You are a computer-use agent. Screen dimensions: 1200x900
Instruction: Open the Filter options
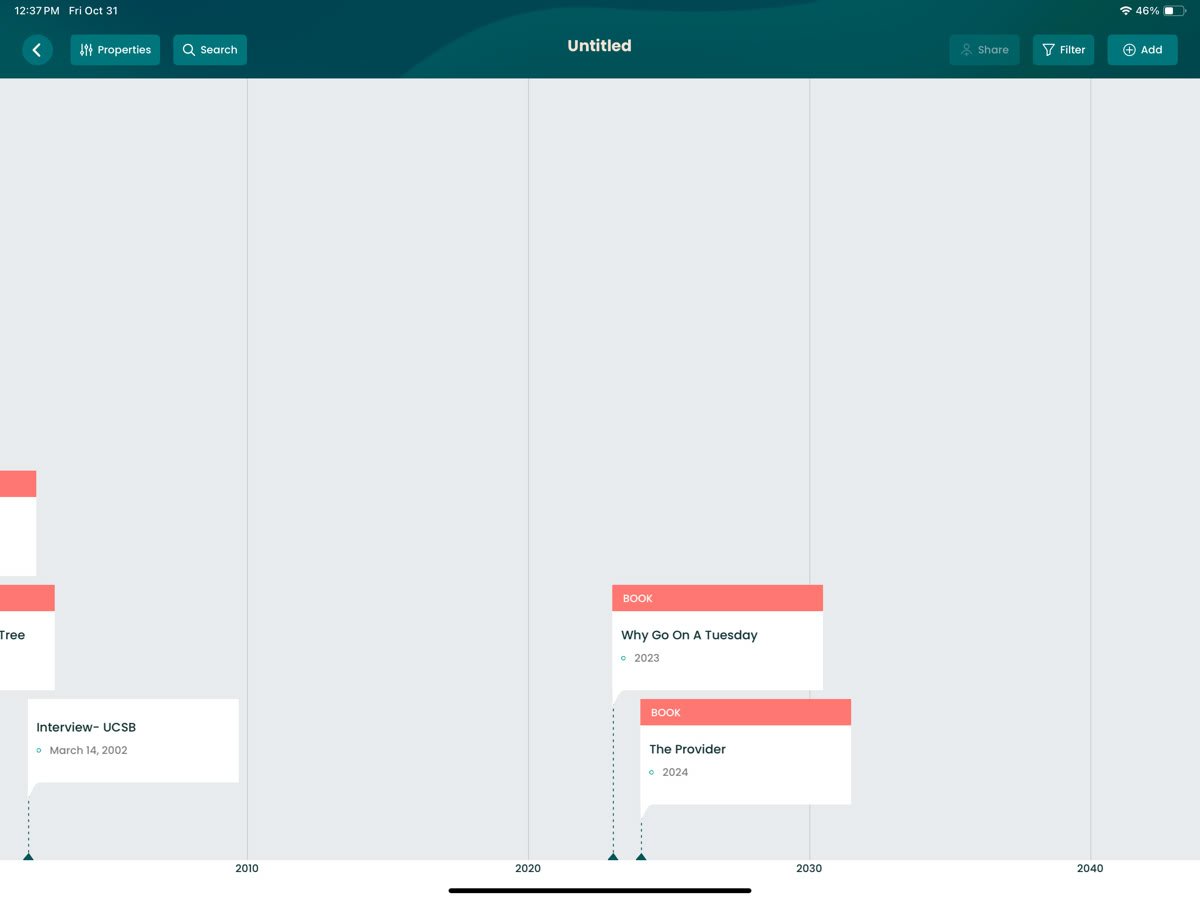1063,50
